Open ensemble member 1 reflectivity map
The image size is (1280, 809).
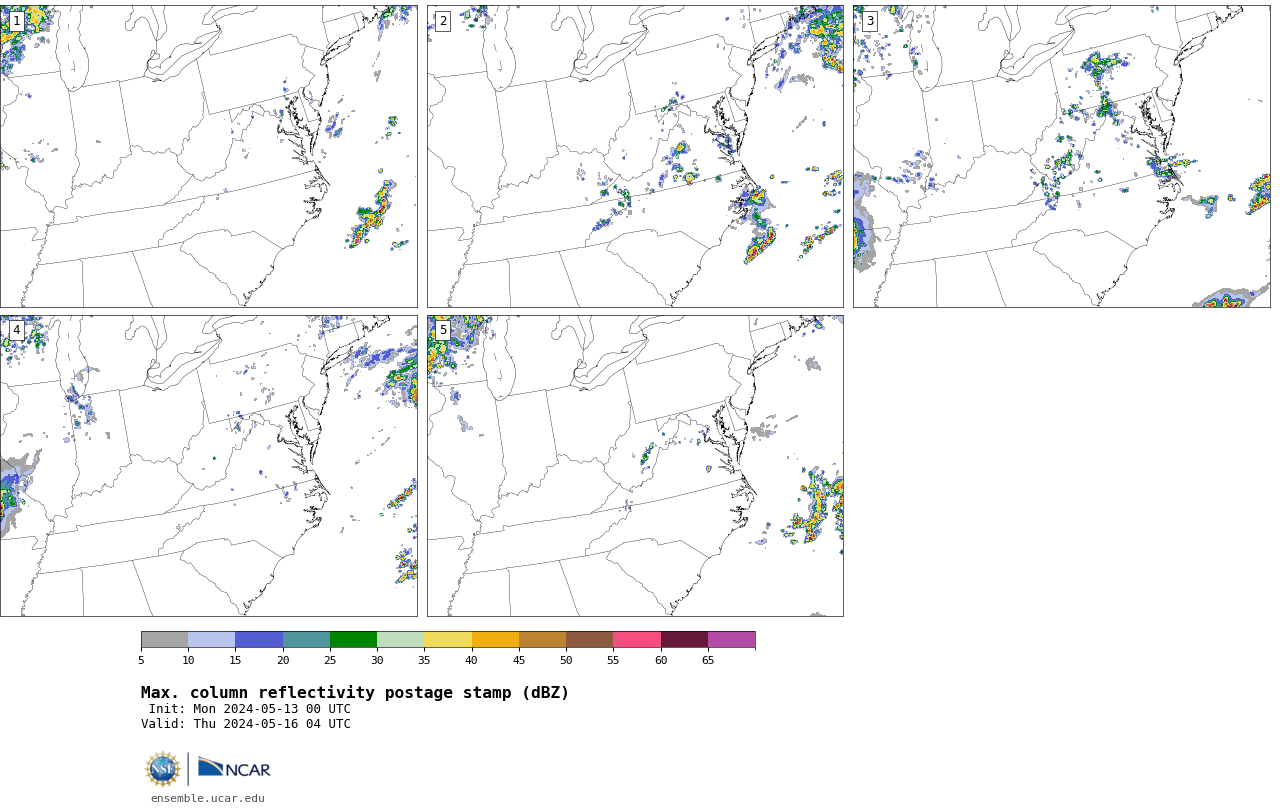208,156
